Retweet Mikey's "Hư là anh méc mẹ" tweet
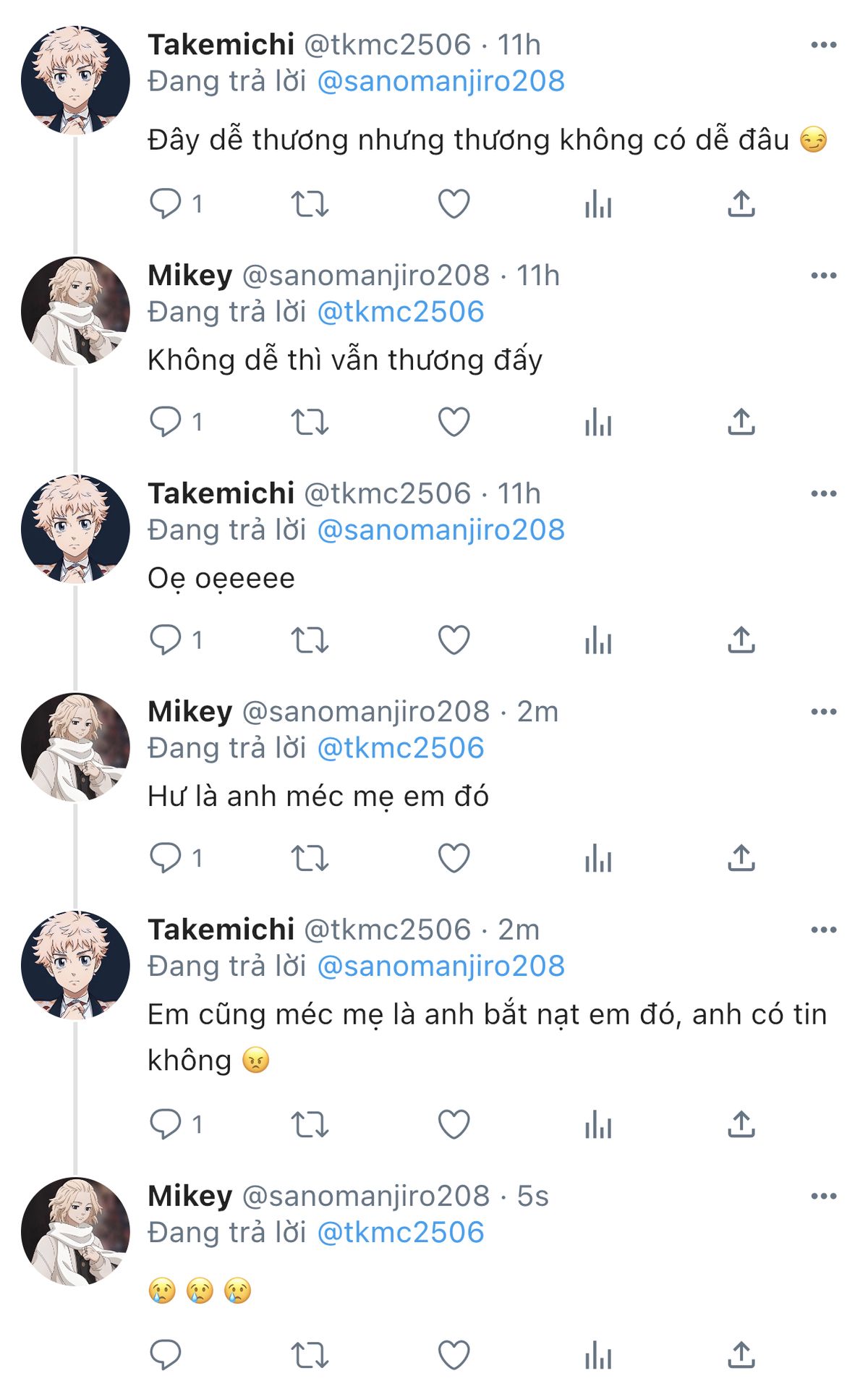The width and height of the screenshot is (868, 1389). pos(310,859)
